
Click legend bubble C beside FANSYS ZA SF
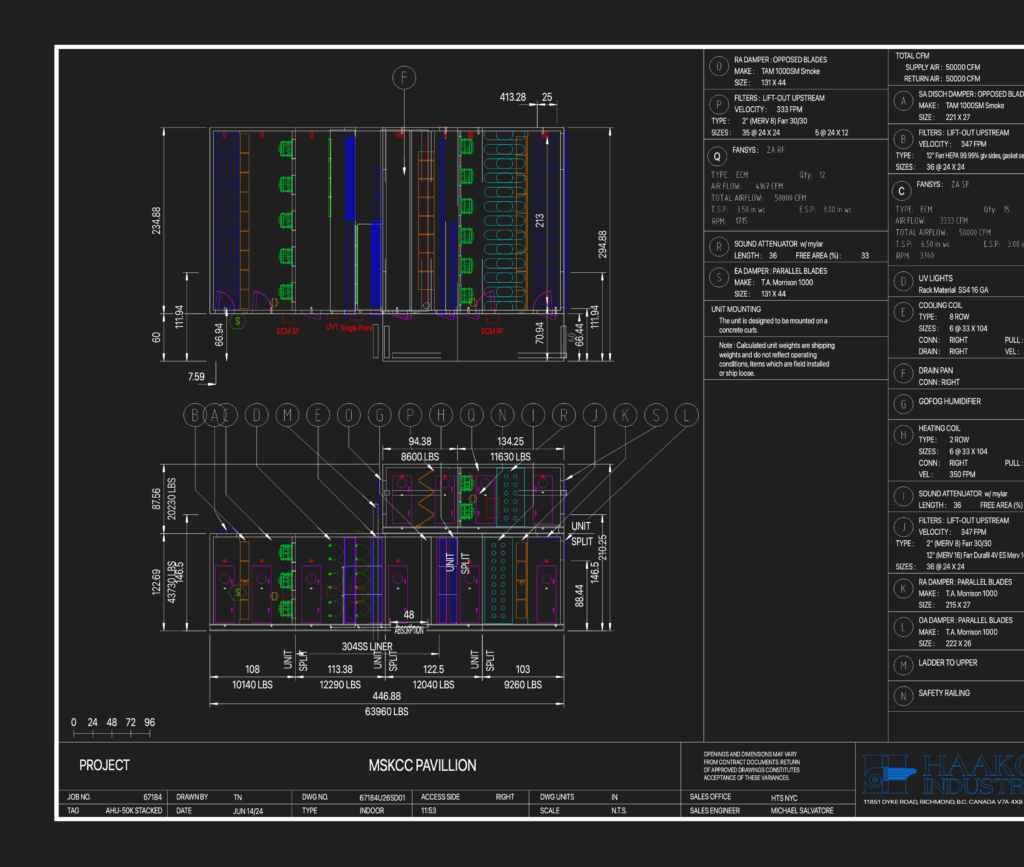tap(902, 191)
